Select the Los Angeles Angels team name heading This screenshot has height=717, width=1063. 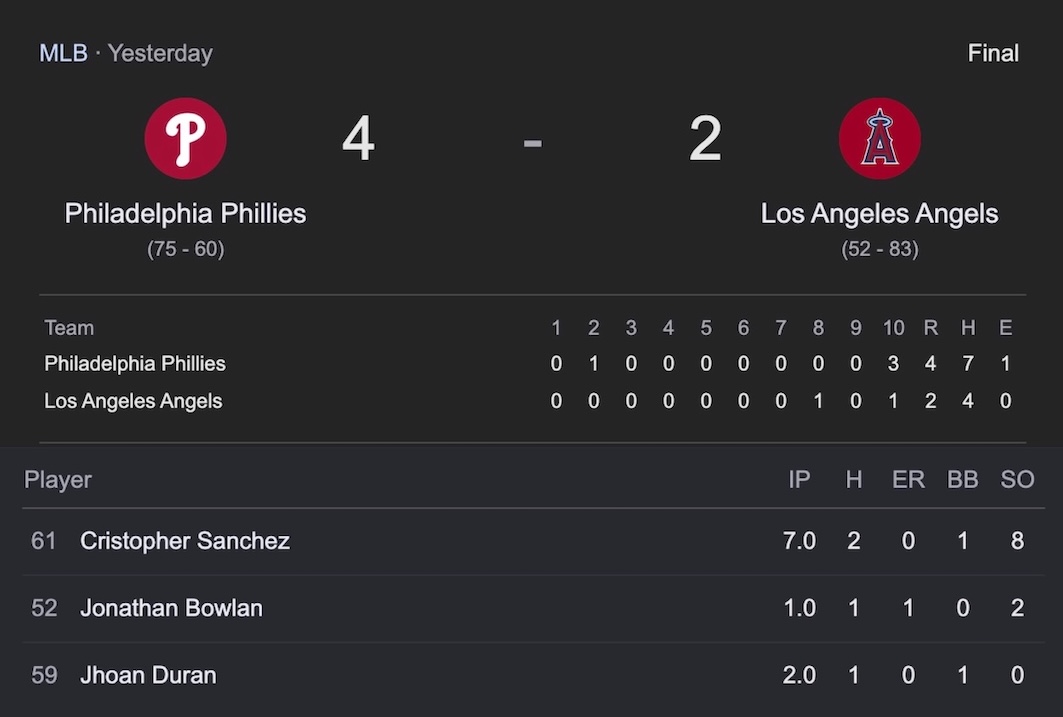(879, 213)
